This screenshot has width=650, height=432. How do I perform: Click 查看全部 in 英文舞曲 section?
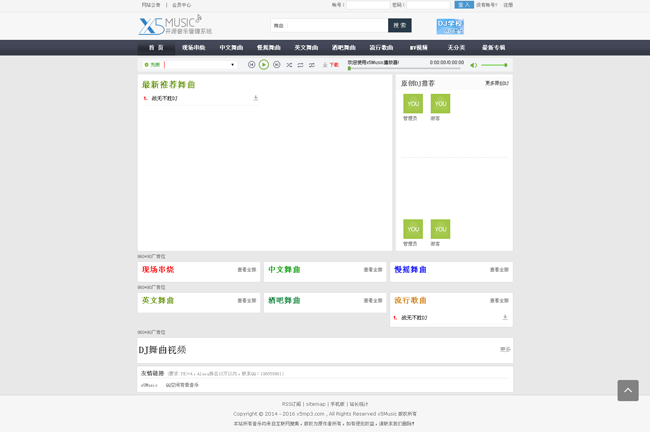point(247,301)
